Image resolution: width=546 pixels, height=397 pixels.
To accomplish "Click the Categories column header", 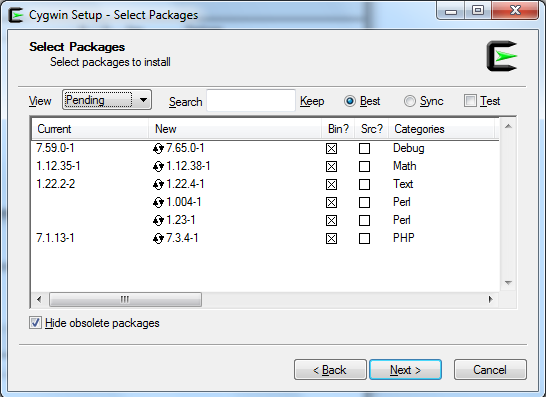I will [x=442, y=129].
